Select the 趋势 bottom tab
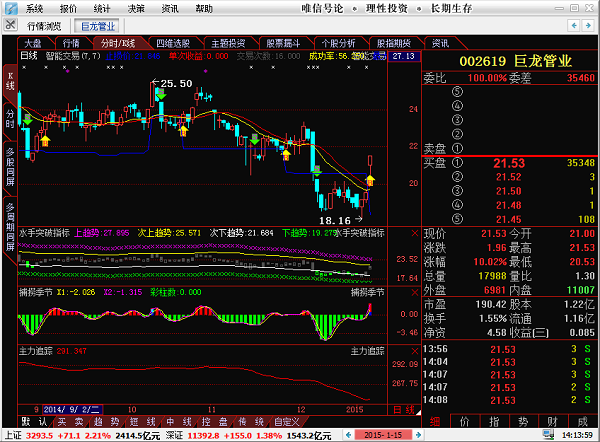 point(106,422)
